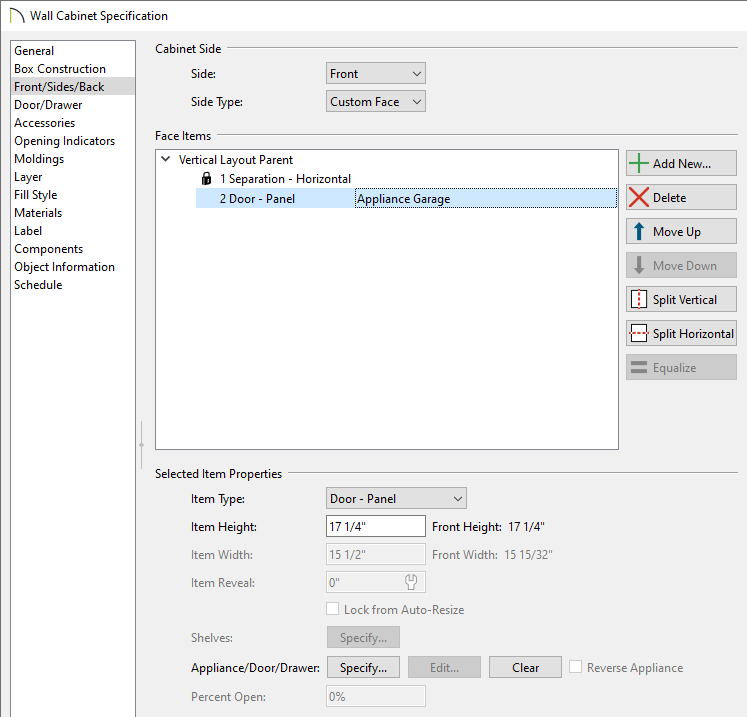
Task: Click the Move Down button
Action: (681, 265)
